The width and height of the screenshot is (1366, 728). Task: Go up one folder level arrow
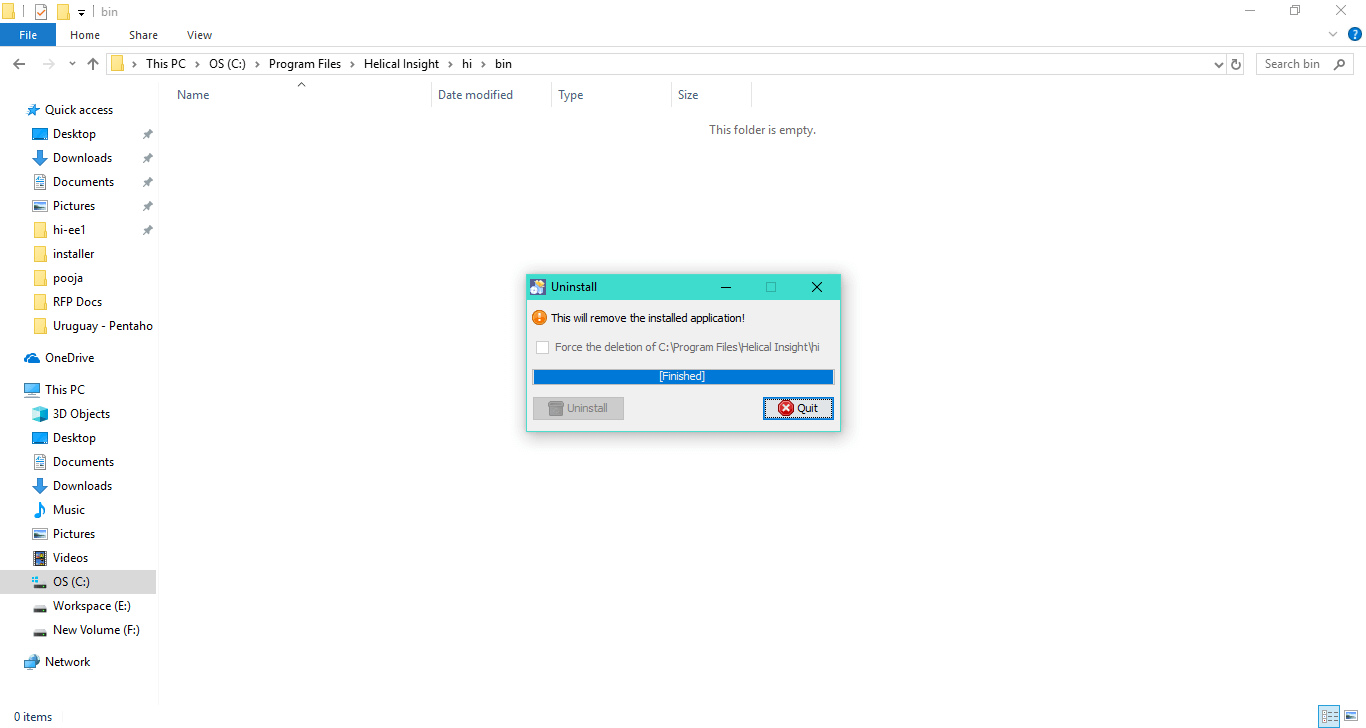93,64
